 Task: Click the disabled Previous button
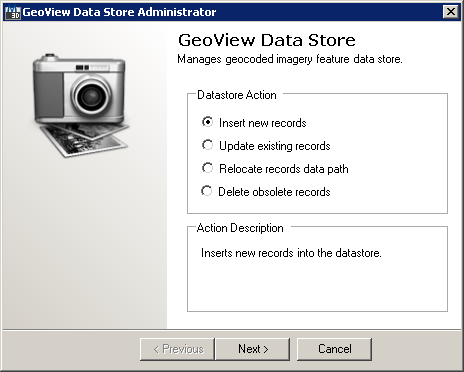click(x=177, y=349)
